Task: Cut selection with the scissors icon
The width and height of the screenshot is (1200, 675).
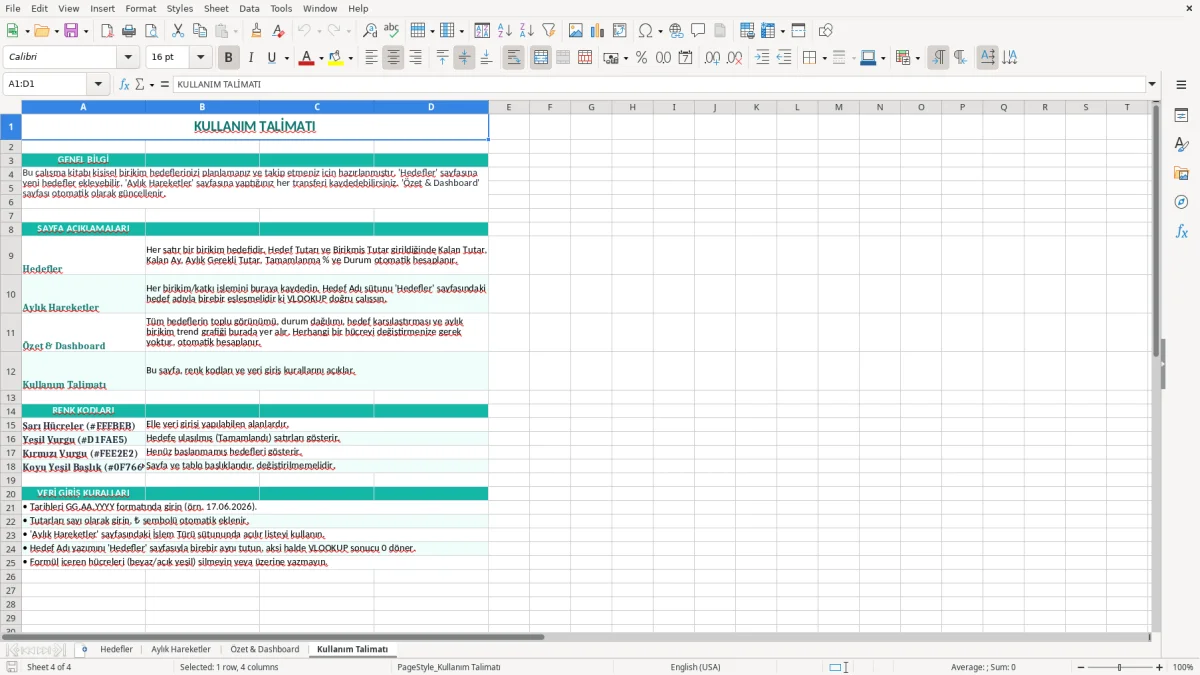Action: click(x=177, y=31)
